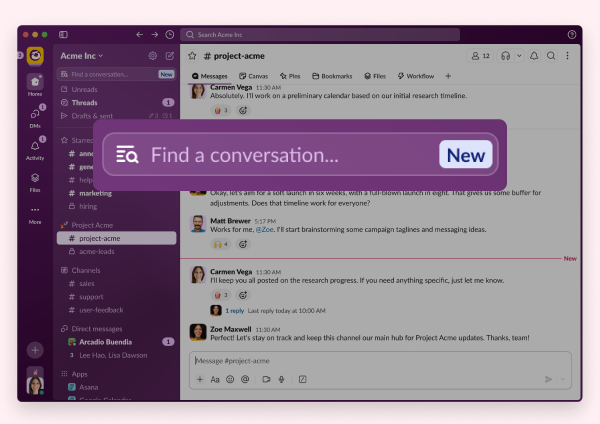
Task: Open channel more options dots
Action: pos(567,56)
